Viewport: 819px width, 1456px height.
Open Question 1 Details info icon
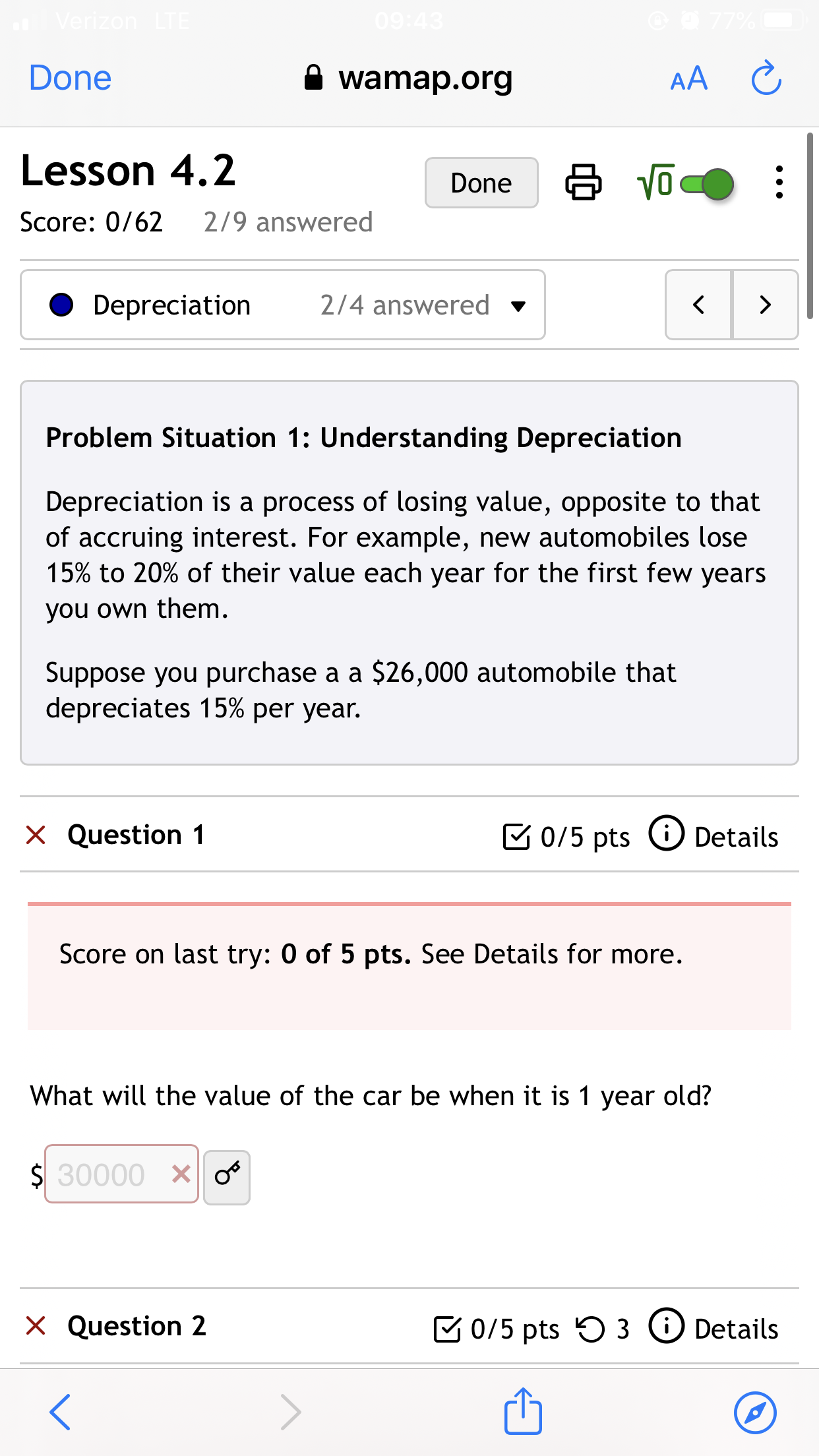(667, 834)
